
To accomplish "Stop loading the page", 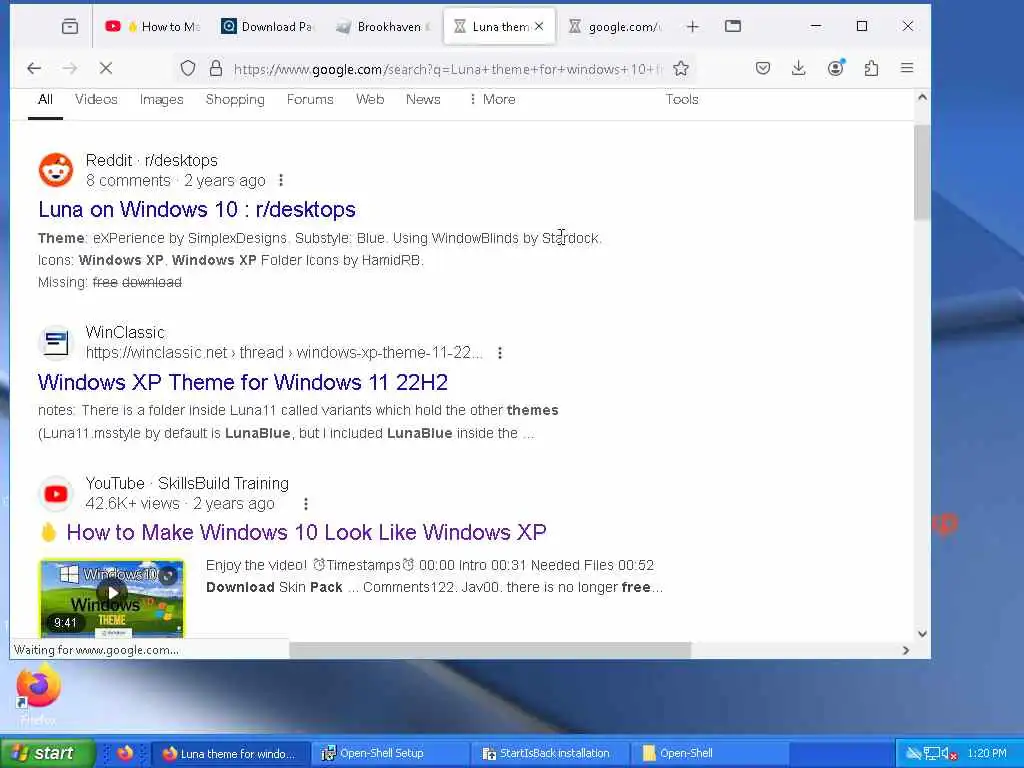I will point(106,68).
